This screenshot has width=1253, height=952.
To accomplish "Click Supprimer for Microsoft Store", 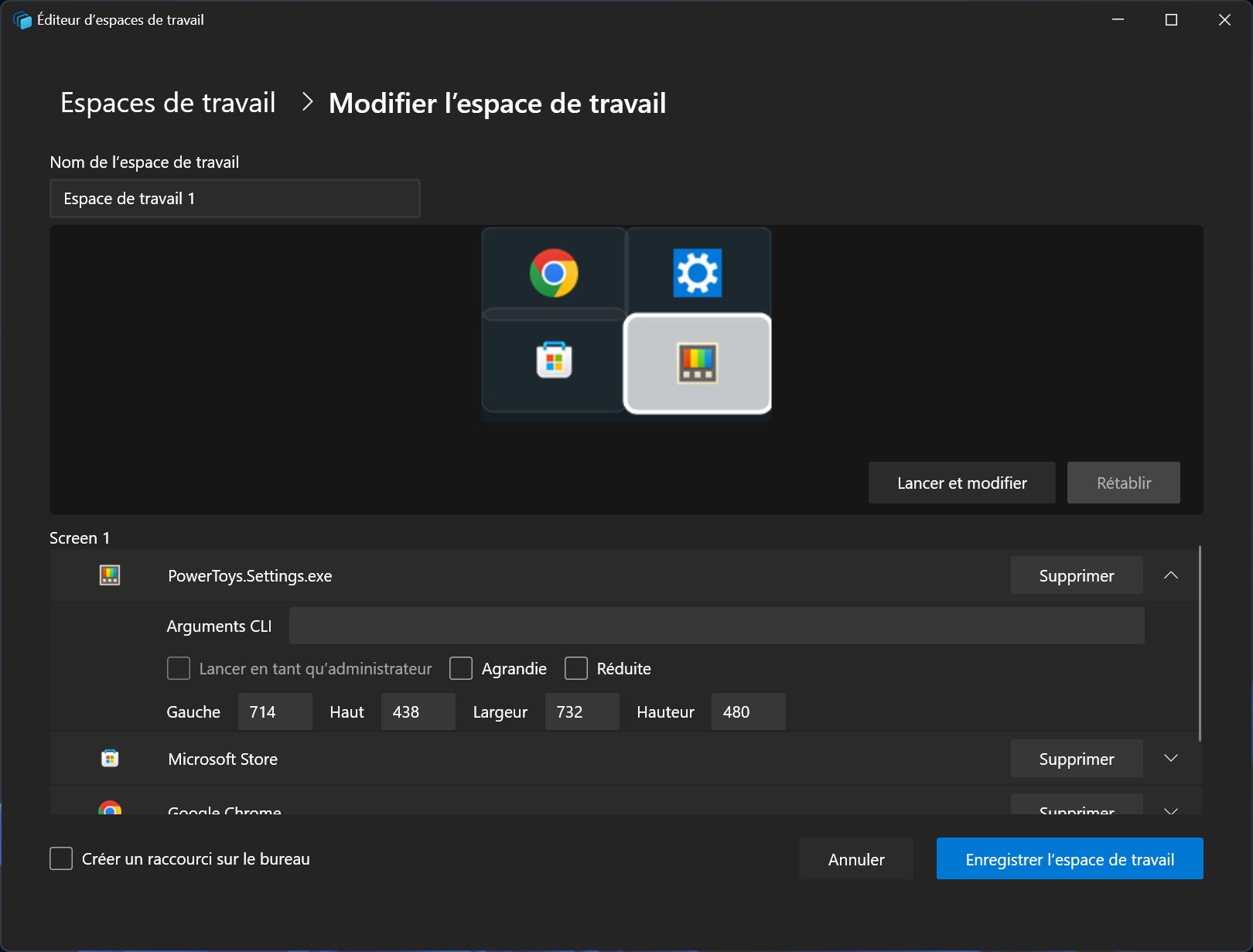I will (1076, 759).
